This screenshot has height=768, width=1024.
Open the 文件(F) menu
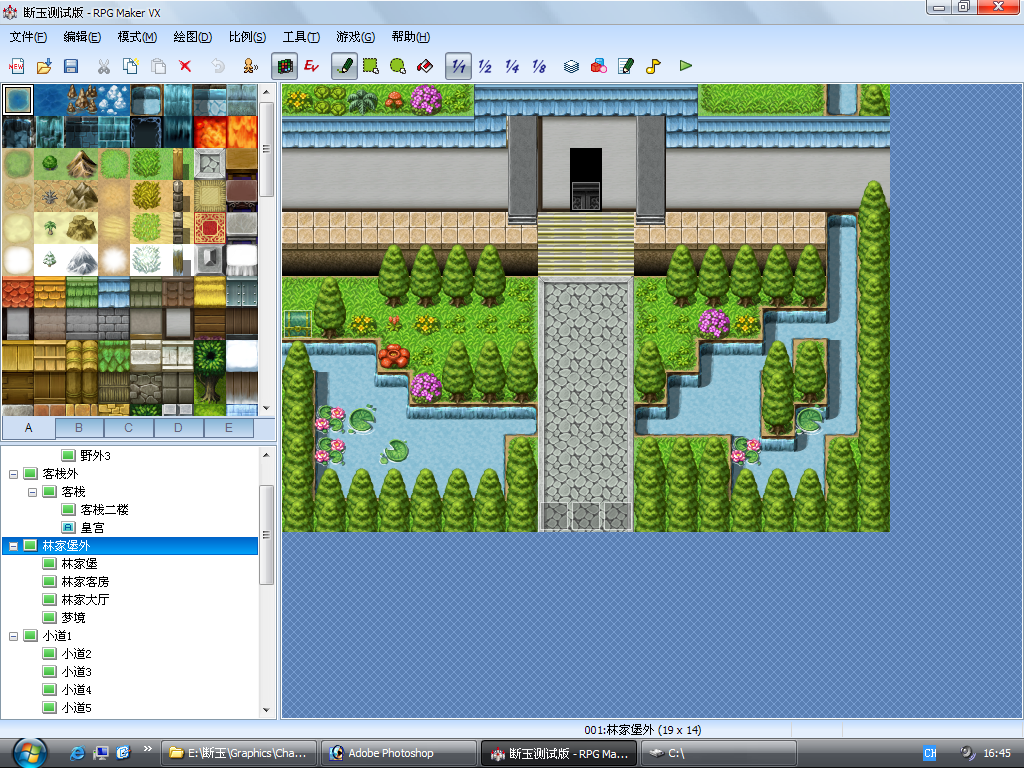point(28,37)
